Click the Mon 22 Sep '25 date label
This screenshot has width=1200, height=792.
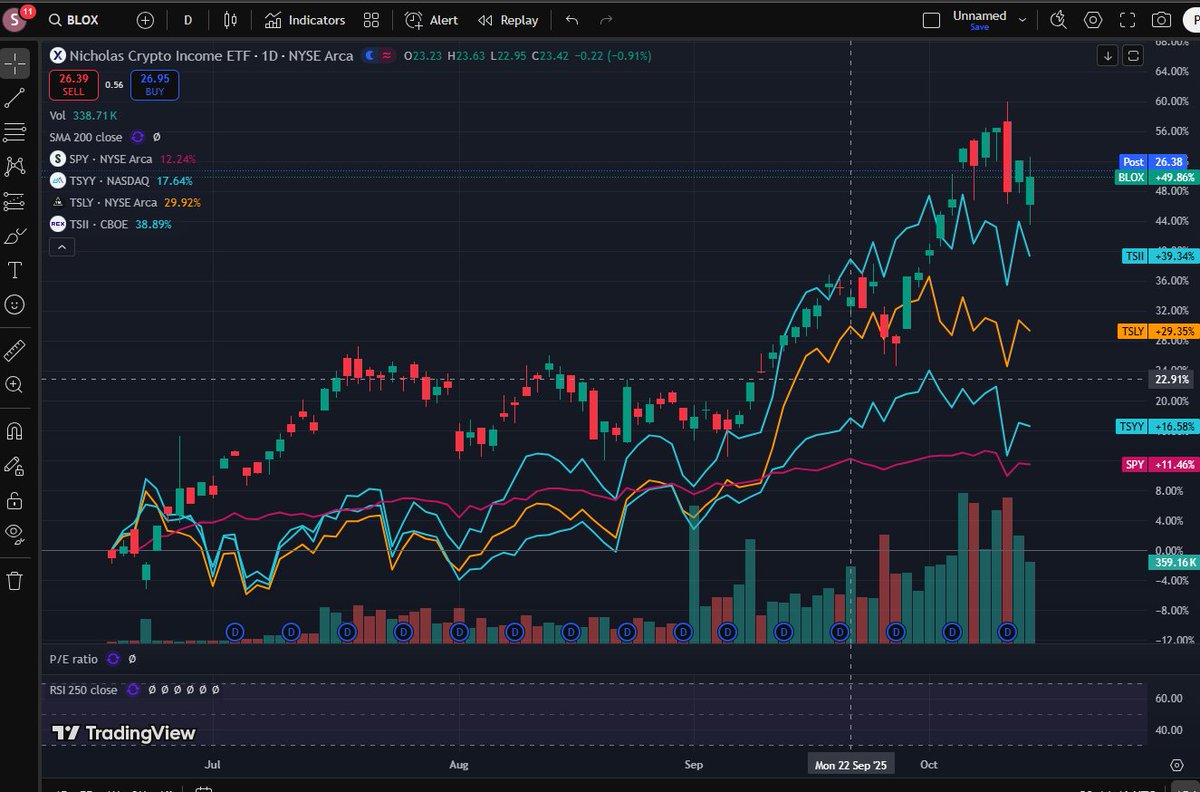point(851,765)
